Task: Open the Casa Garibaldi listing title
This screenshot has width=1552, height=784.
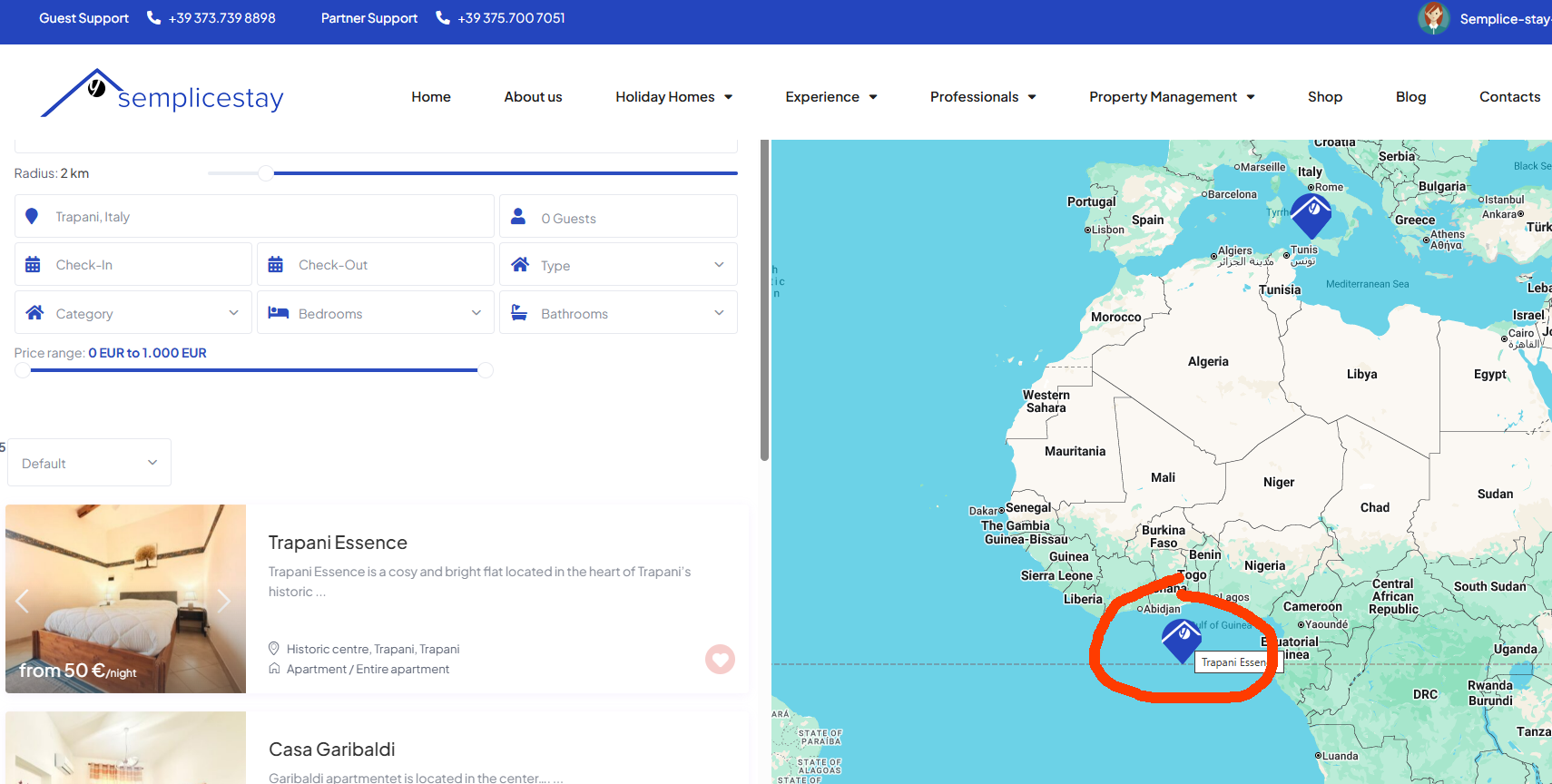Action: (x=331, y=750)
